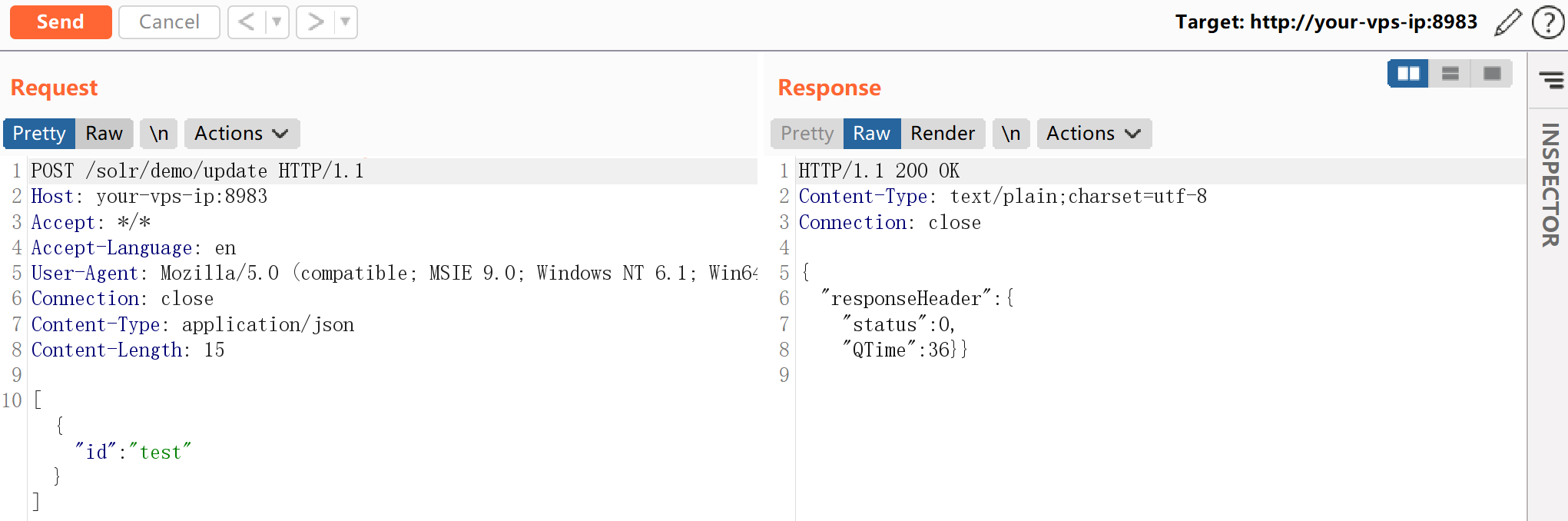Image resolution: width=1568 pixels, height=521 pixels.
Task: Click the pencil icon to edit target
Action: click(x=1507, y=22)
